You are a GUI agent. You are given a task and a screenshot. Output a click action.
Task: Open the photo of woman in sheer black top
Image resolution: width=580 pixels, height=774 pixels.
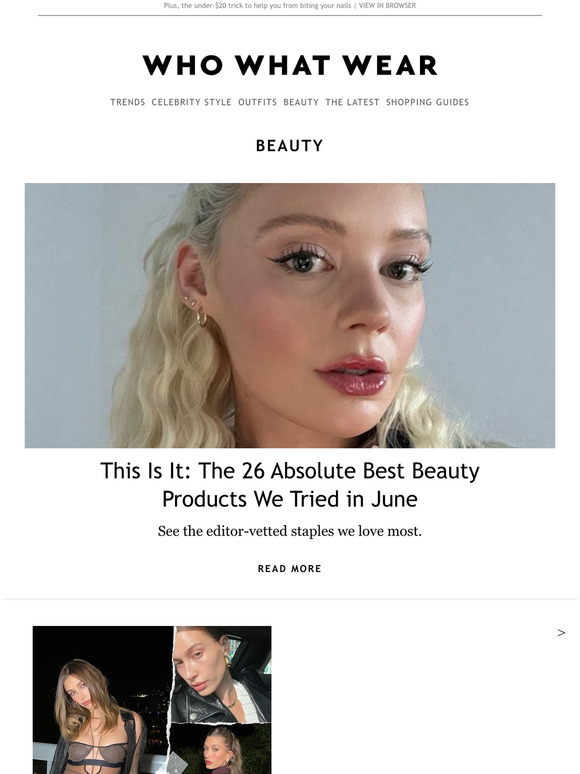tap(101, 701)
